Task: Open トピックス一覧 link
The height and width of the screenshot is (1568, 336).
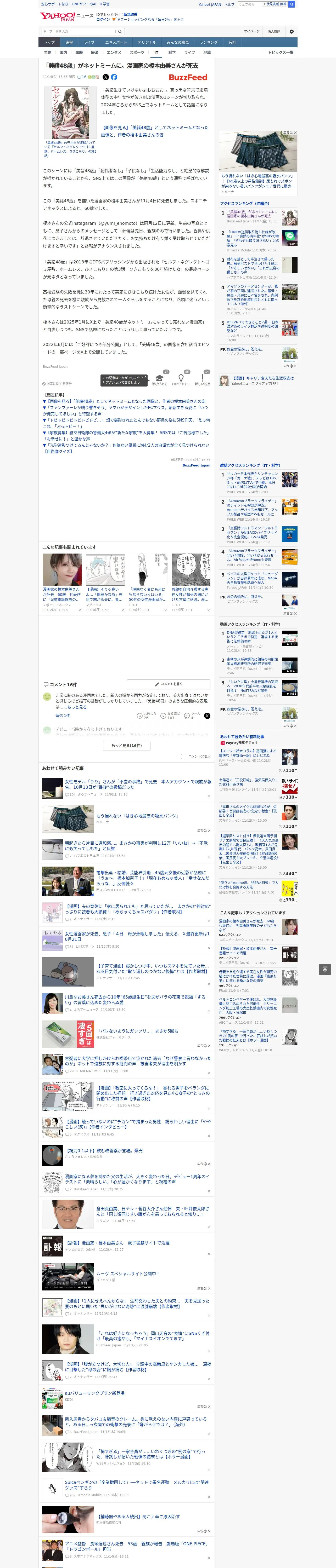Action: 281,52
